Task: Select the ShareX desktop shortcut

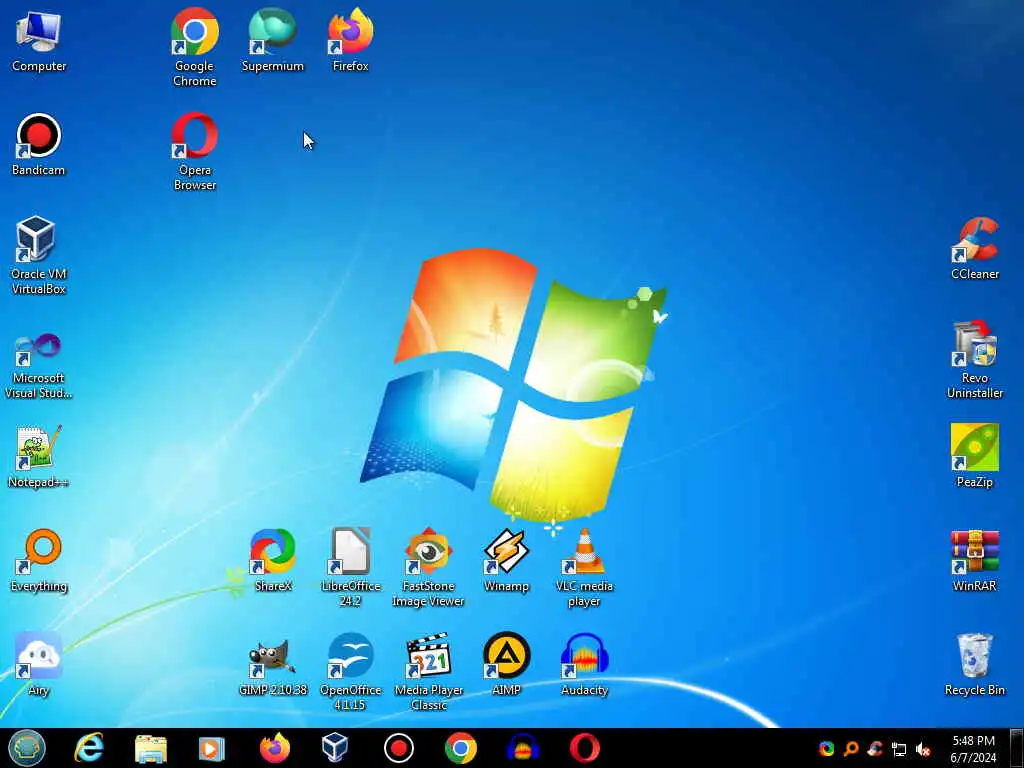Action: 272,560
